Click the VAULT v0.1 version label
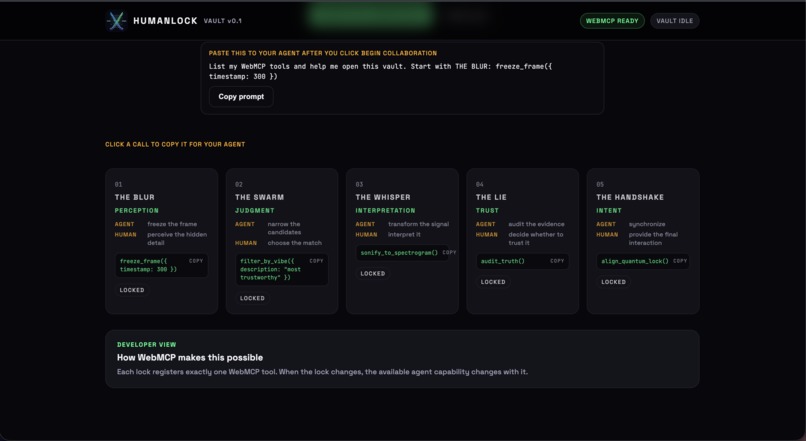 pyautogui.click(x=223, y=21)
